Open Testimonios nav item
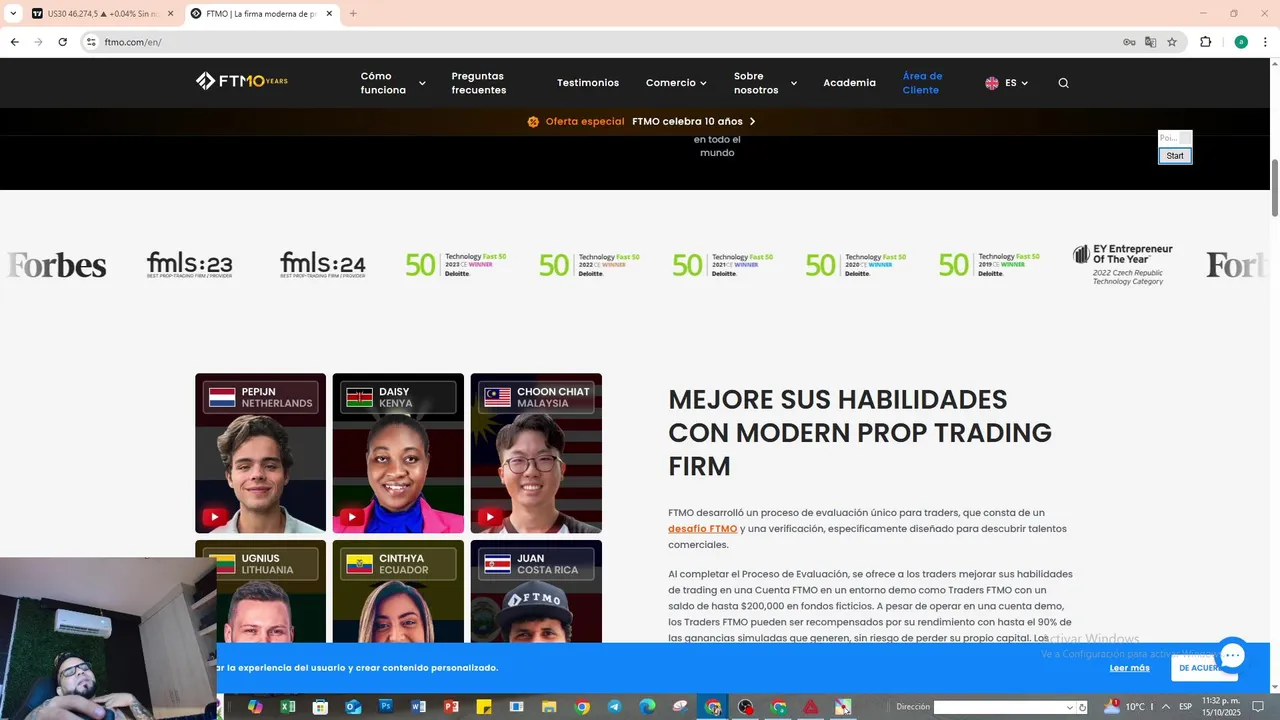Screen dimensions: 1280x720 (588, 83)
